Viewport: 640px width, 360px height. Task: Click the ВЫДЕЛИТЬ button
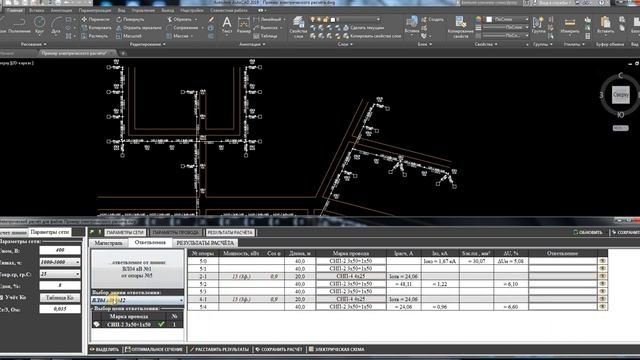pyautogui.click(x=104, y=349)
